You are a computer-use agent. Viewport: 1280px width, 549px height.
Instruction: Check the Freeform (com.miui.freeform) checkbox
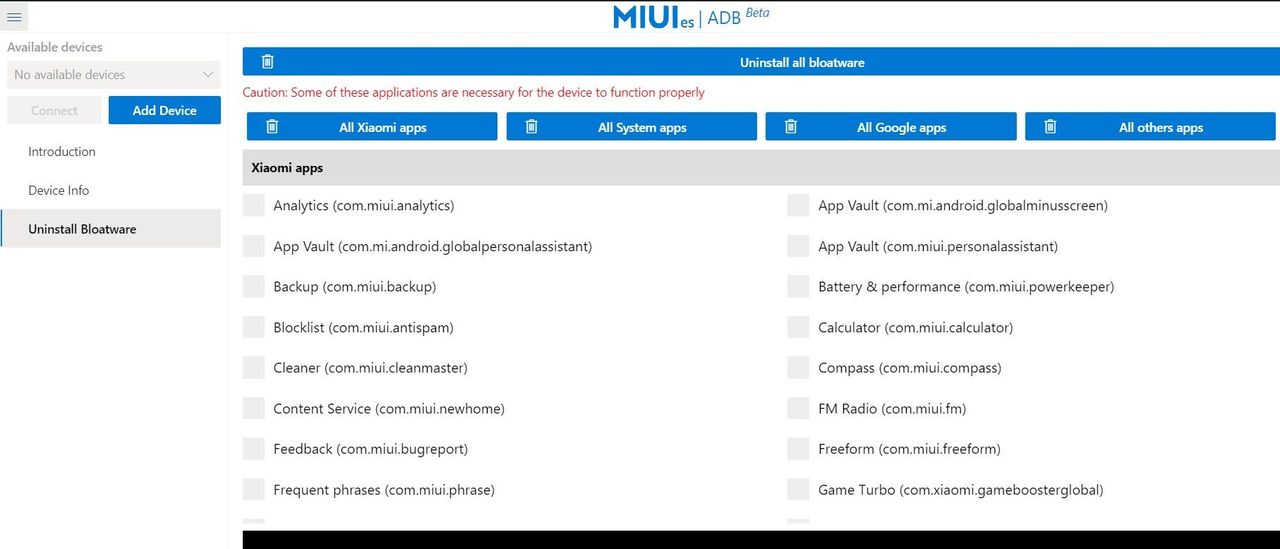[798, 449]
